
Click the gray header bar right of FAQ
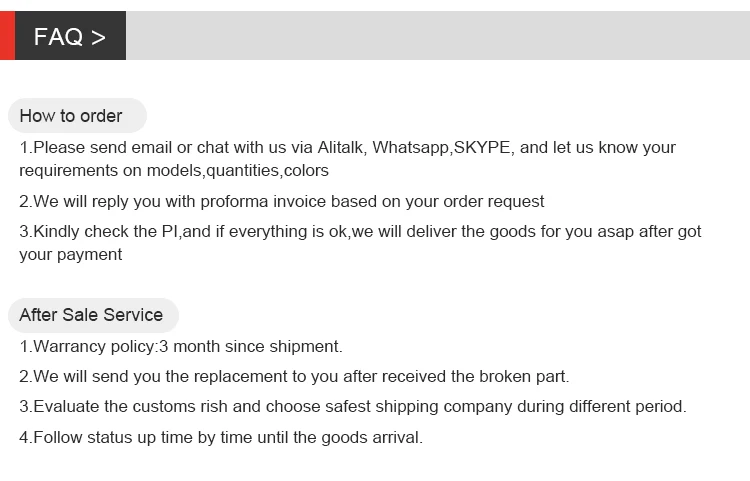tap(437, 36)
